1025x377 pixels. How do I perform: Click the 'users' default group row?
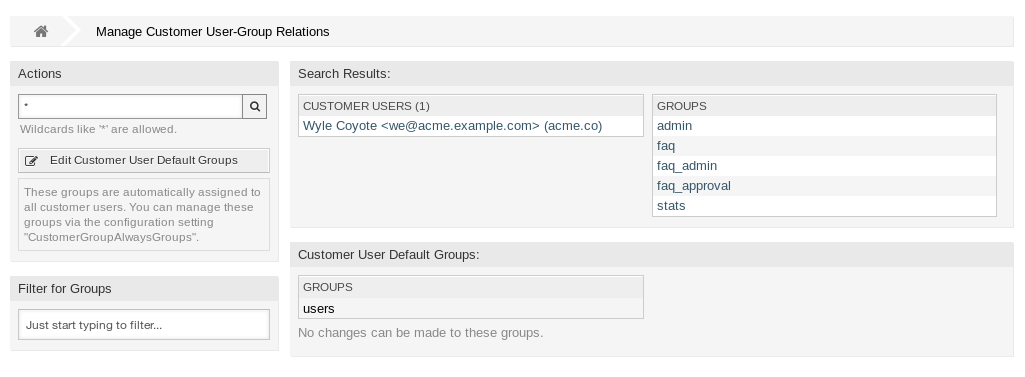click(471, 308)
